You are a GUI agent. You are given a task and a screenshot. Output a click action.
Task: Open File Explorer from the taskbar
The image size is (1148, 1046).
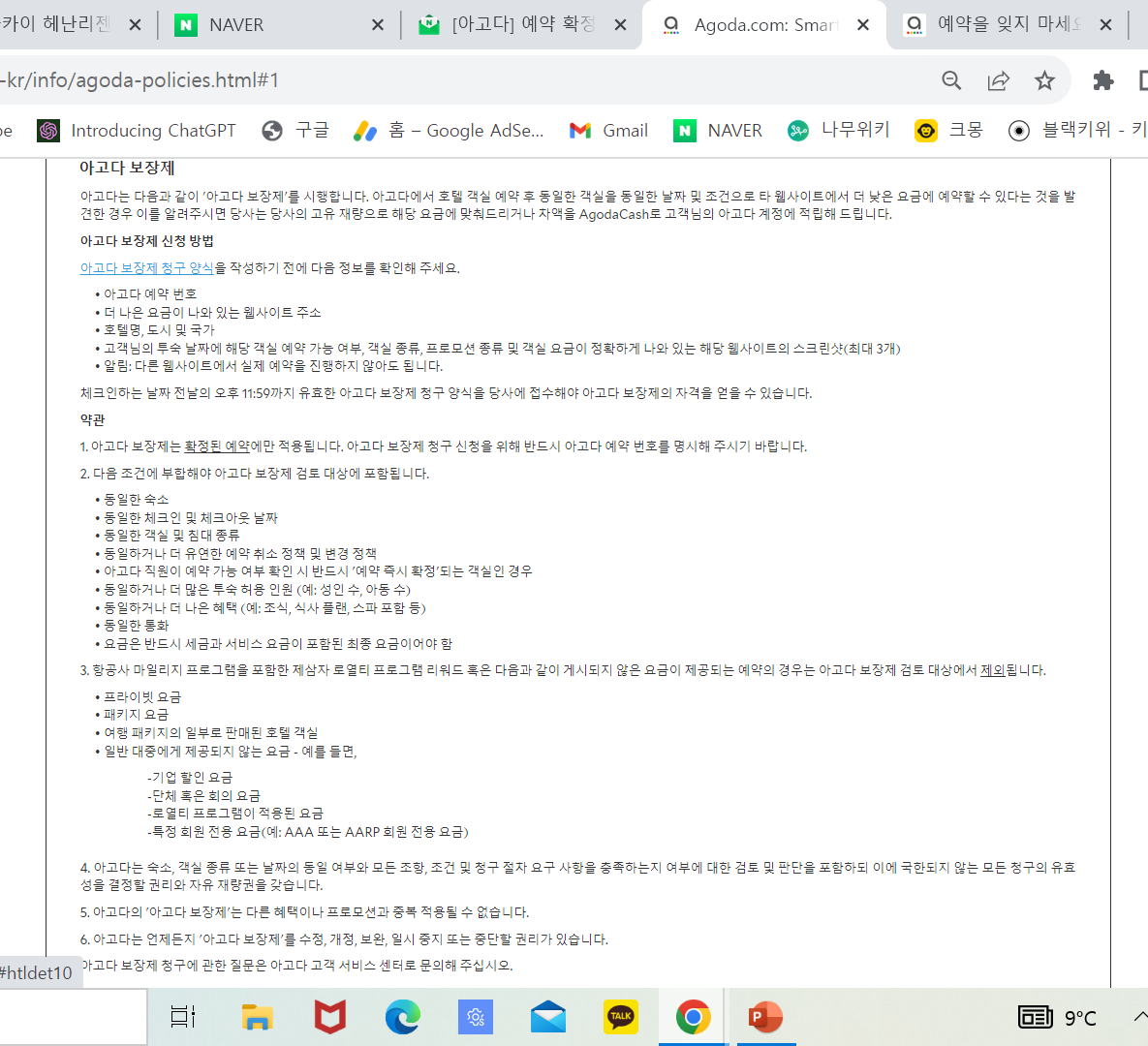(x=257, y=1017)
